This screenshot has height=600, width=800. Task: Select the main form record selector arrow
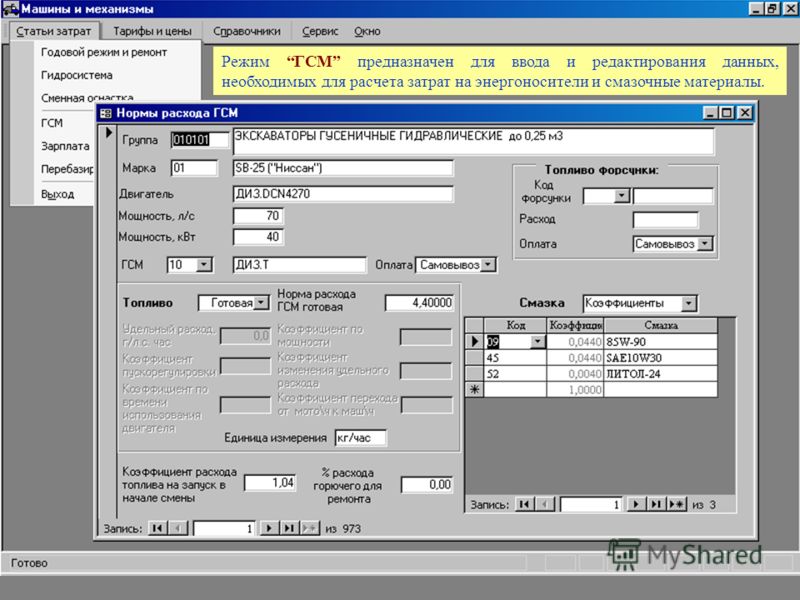point(109,133)
